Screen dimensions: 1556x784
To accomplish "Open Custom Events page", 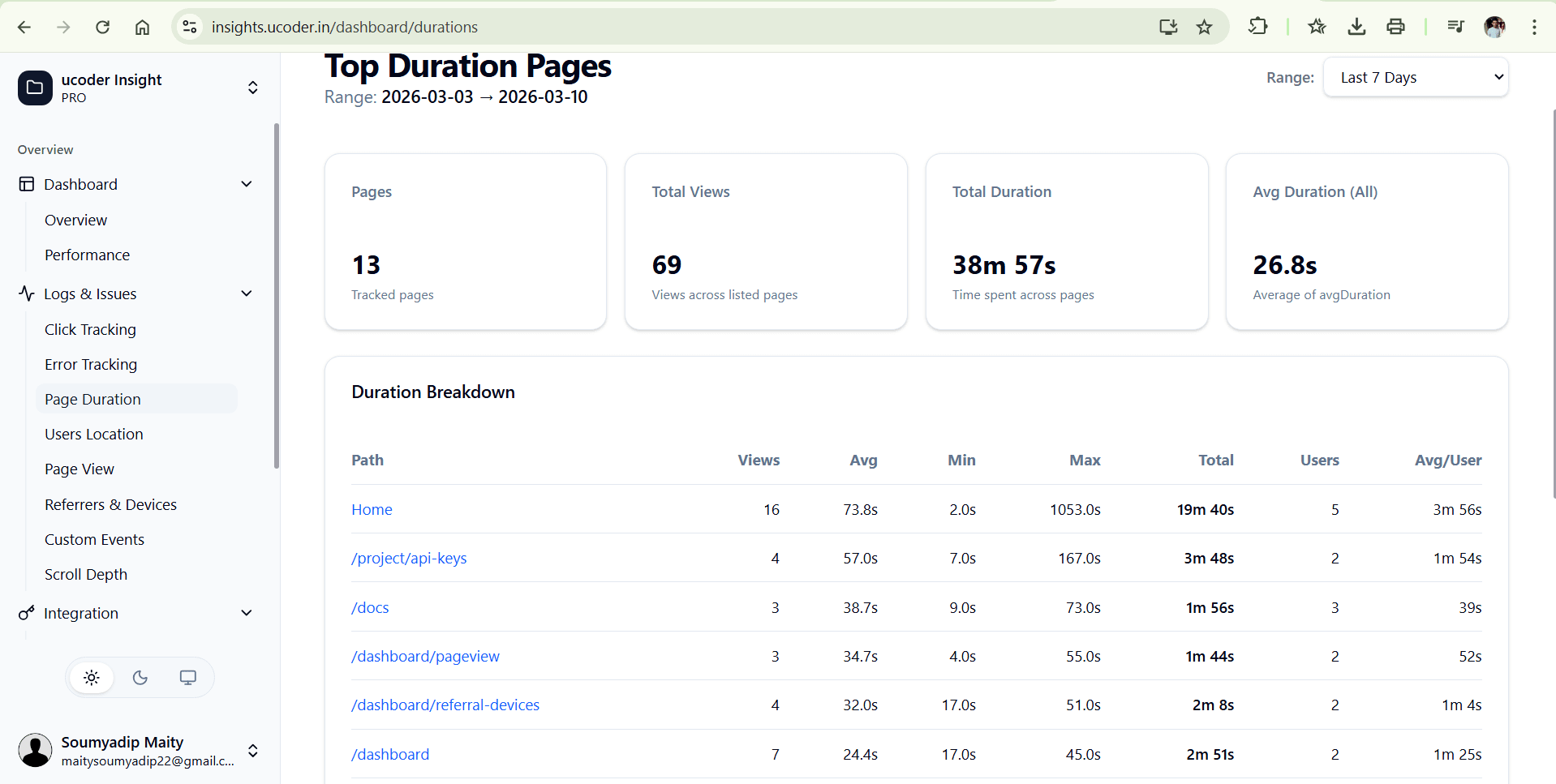I will (x=94, y=539).
